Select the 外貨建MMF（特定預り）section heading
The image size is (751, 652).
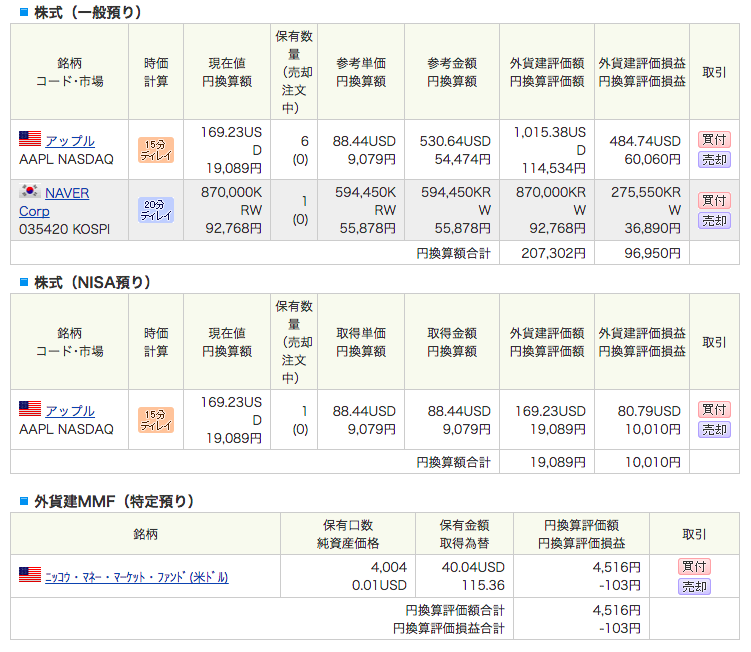[114, 501]
